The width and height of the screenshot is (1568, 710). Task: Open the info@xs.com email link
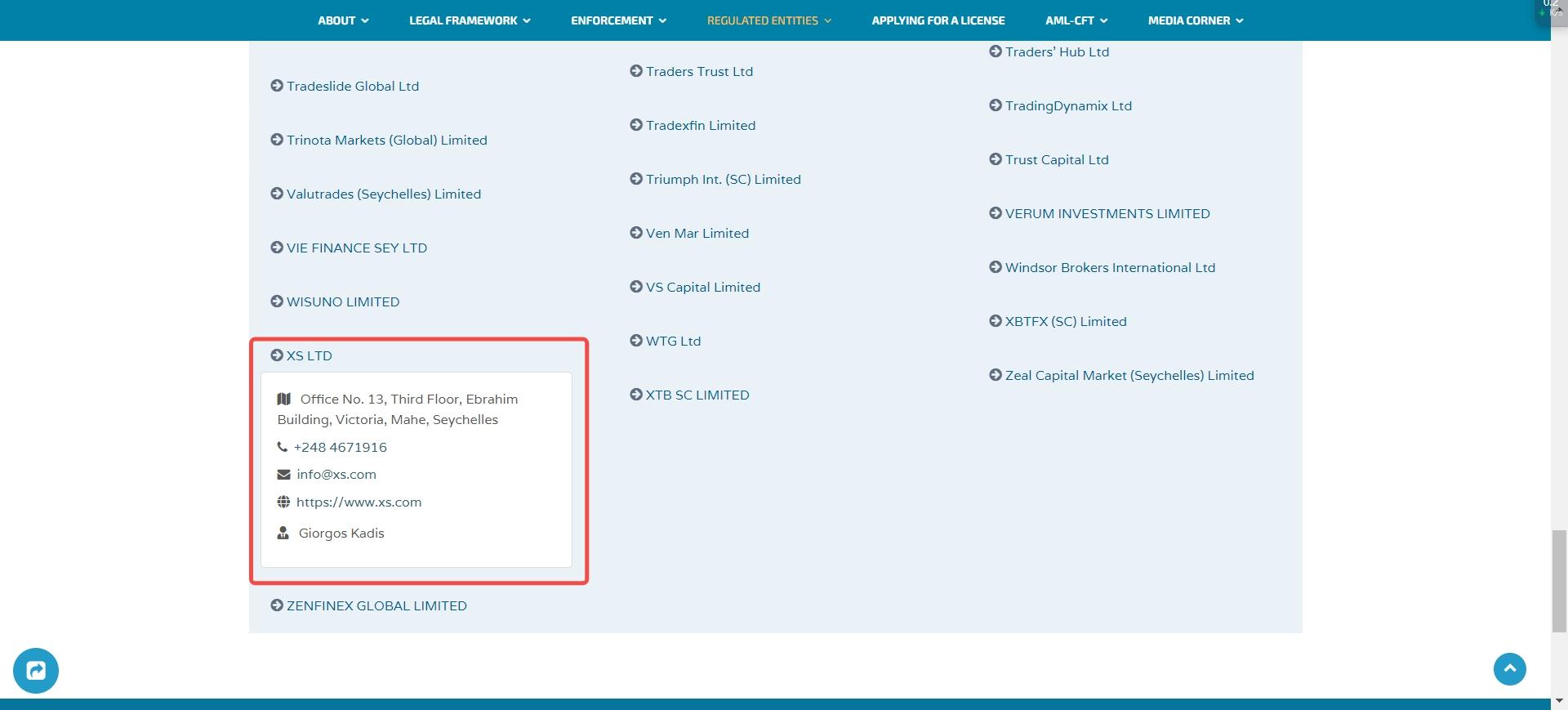(x=336, y=475)
